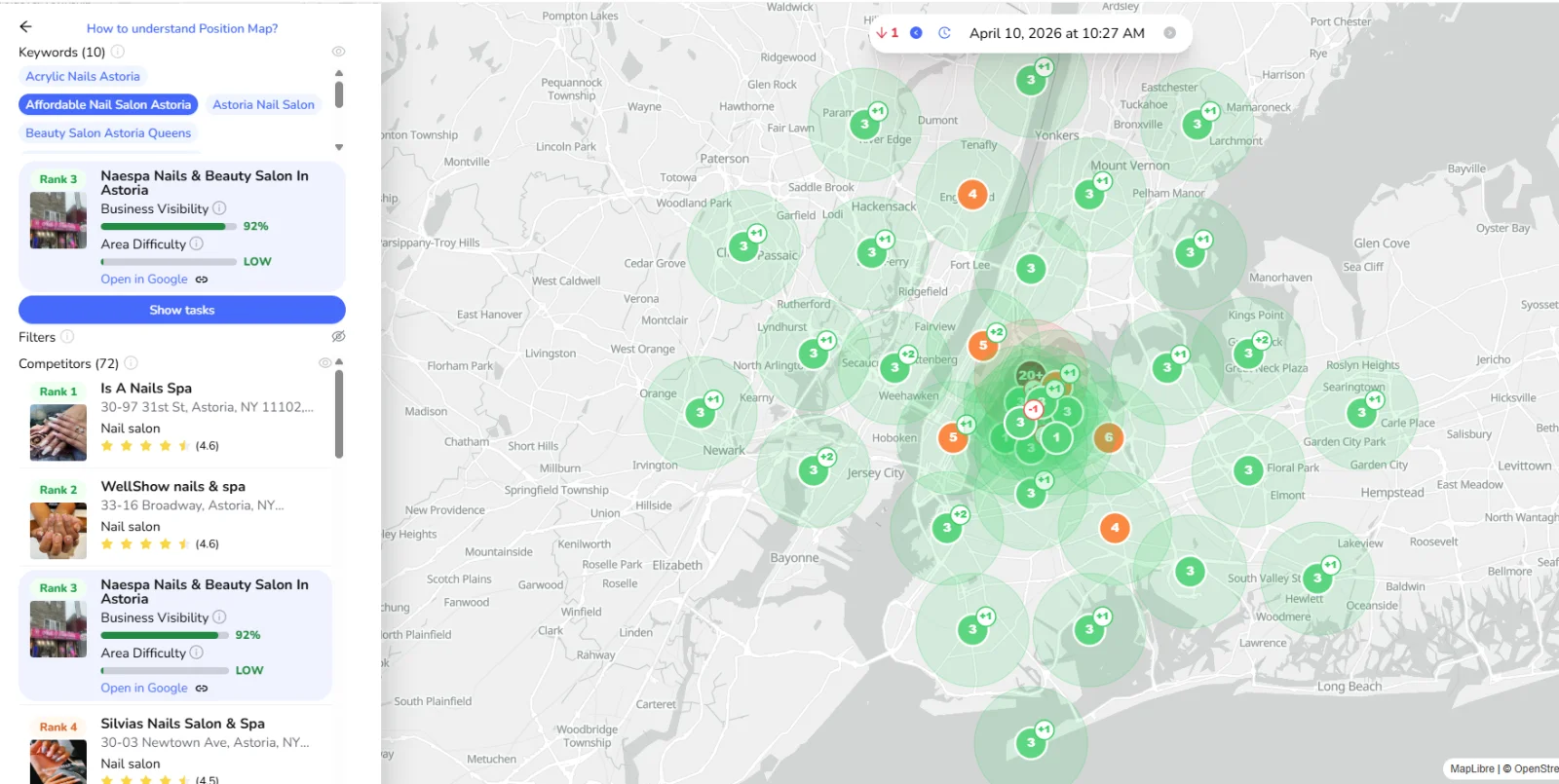Click the back arrow icon

point(25,27)
